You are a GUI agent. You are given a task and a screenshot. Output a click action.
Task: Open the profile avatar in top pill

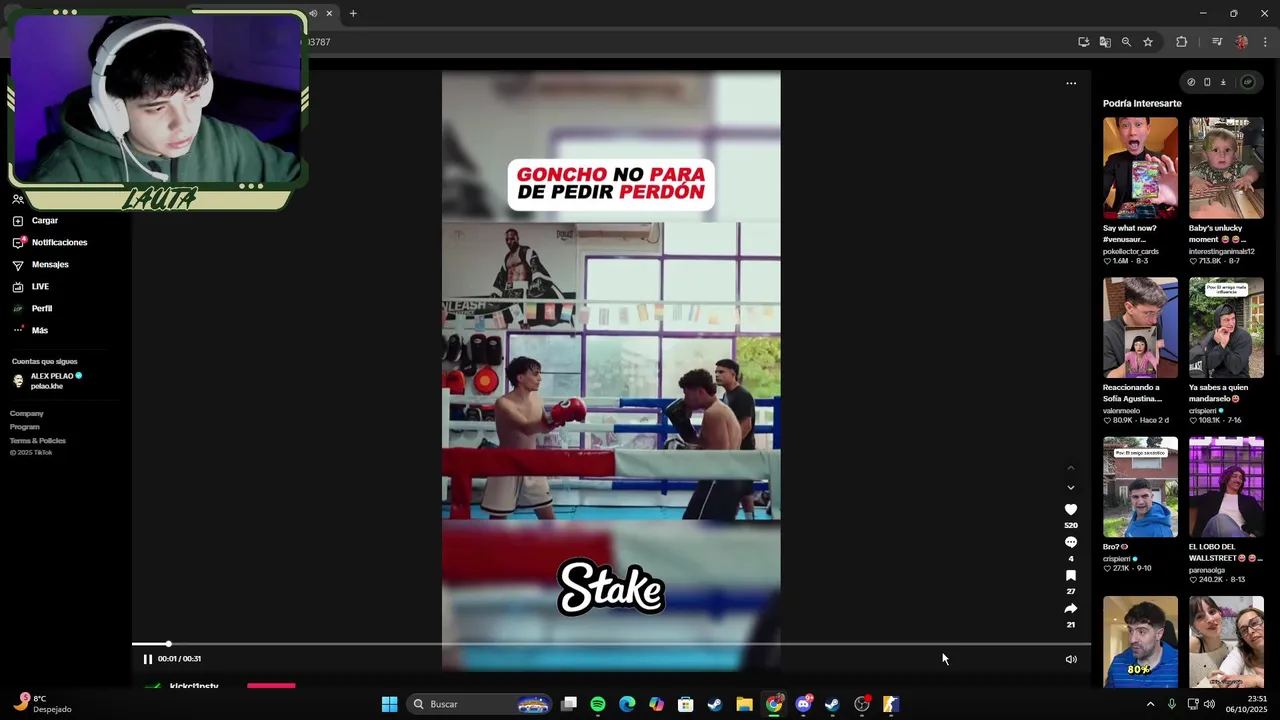[1247, 82]
